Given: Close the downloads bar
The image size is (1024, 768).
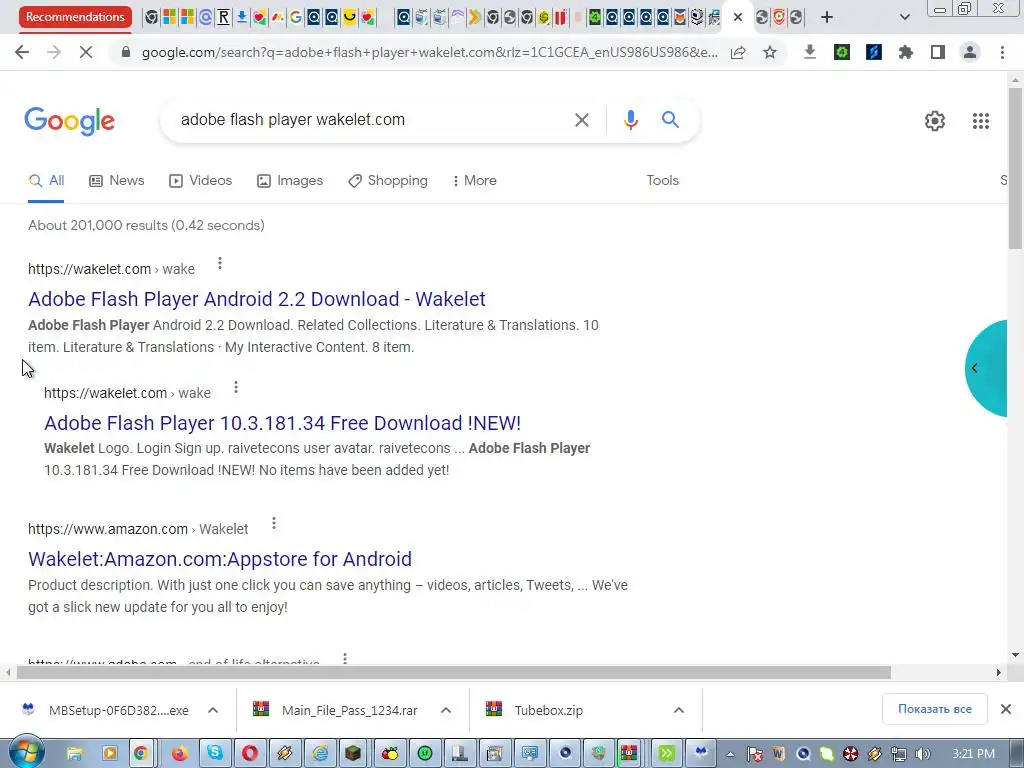Looking at the screenshot, I should [x=1006, y=709].
